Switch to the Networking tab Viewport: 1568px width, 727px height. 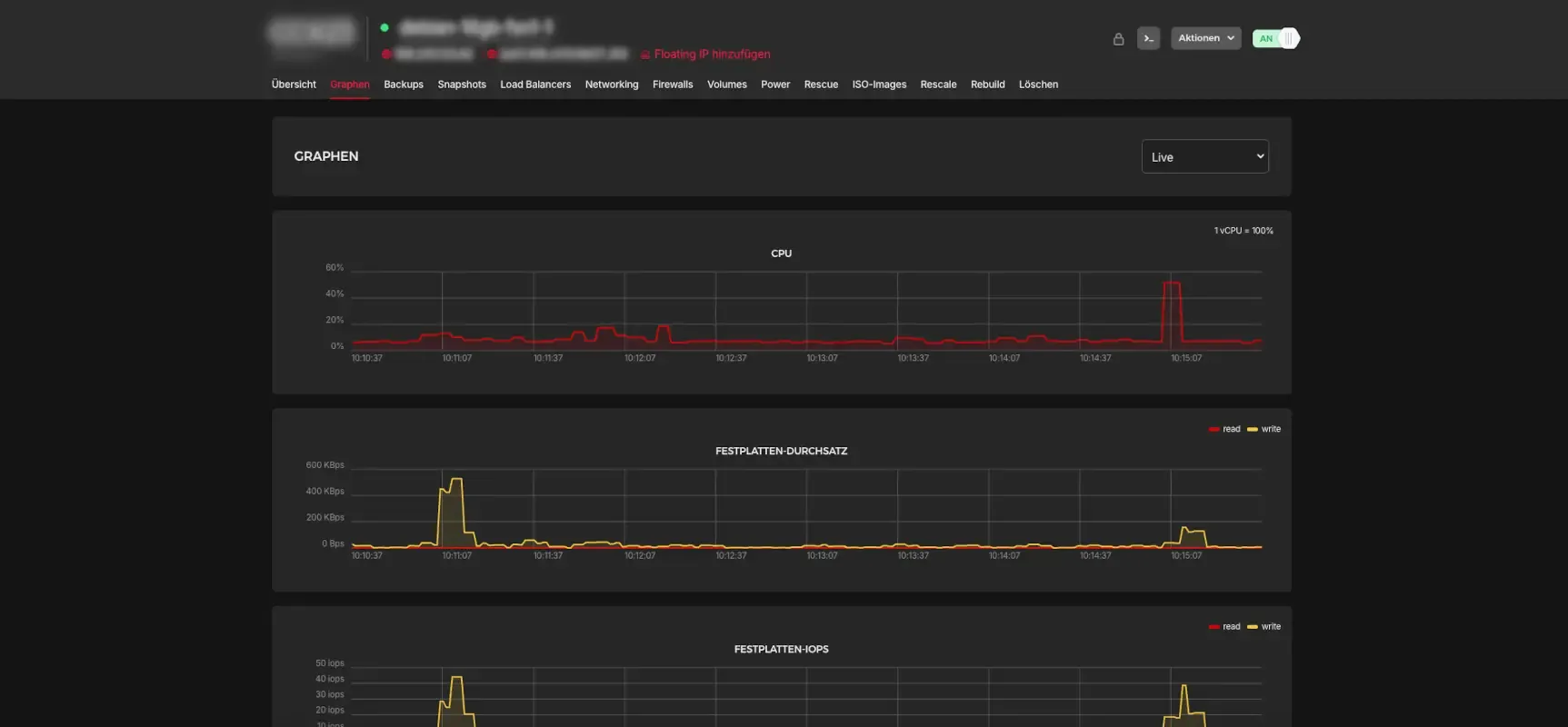[612, 85]
